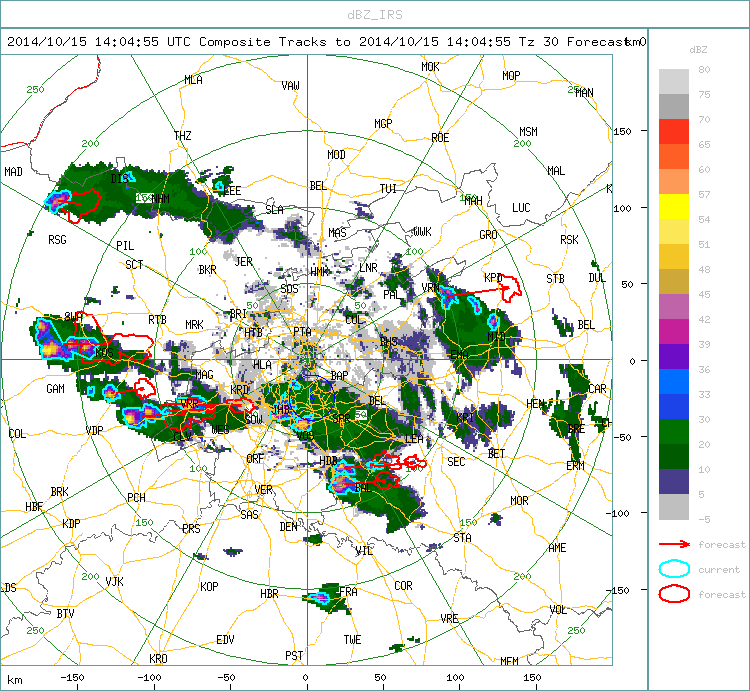
Task: Click the RSG station label
Action: pyautogui.click(x=57, y=240)
